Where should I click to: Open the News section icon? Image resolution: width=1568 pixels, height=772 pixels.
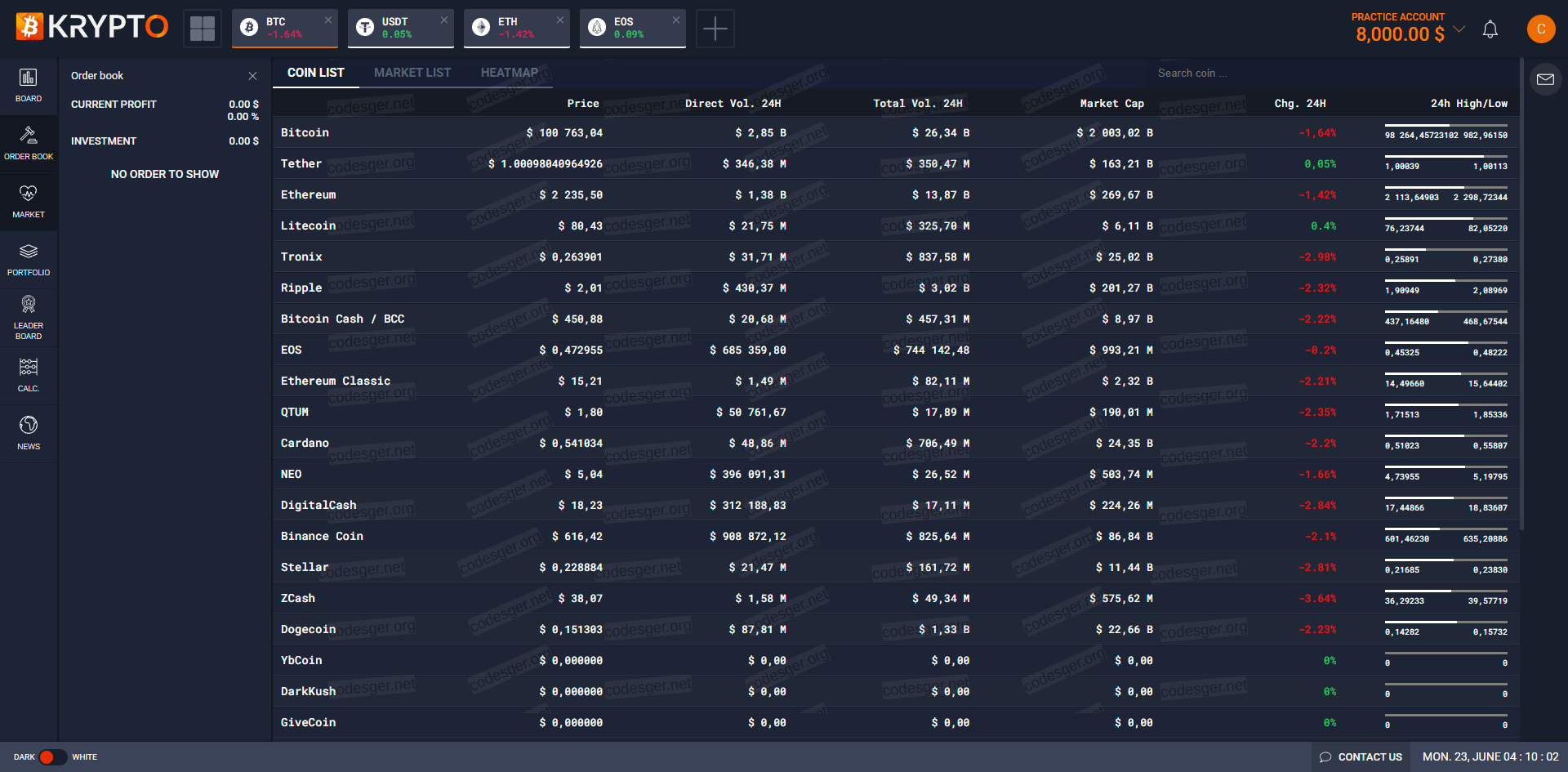tap(29, 433)
